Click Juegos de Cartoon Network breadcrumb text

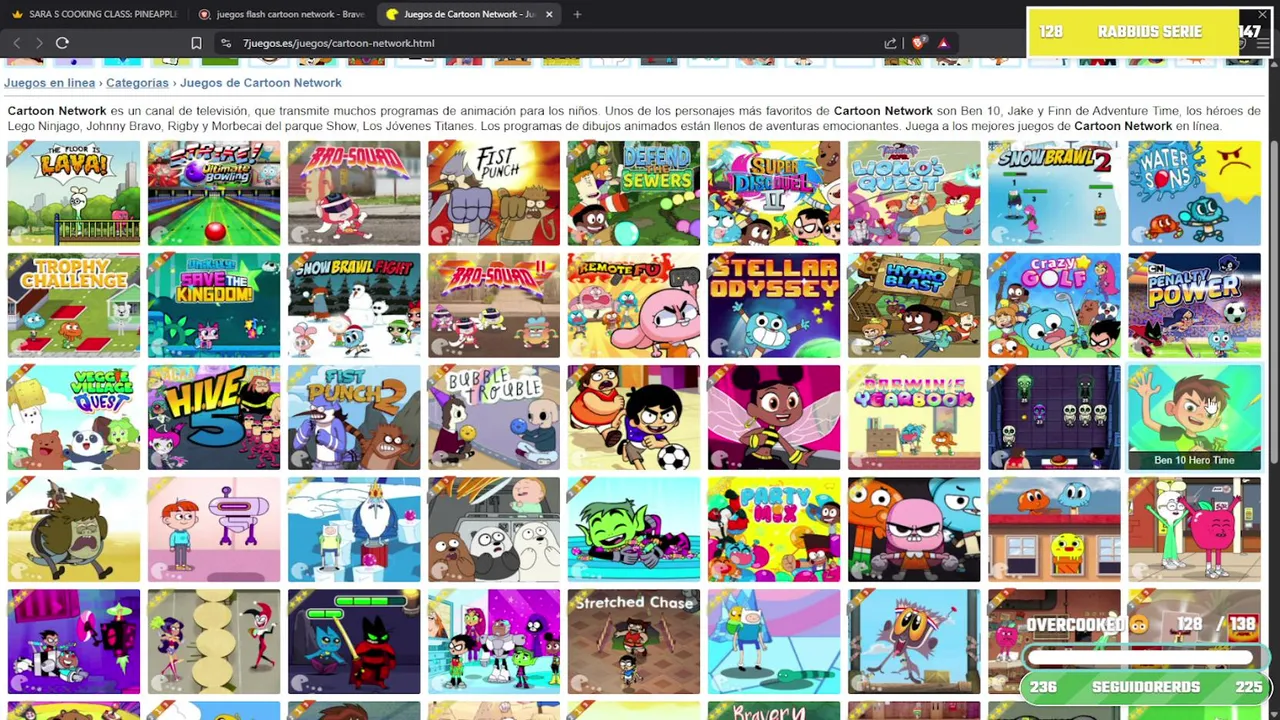point(261,83)
